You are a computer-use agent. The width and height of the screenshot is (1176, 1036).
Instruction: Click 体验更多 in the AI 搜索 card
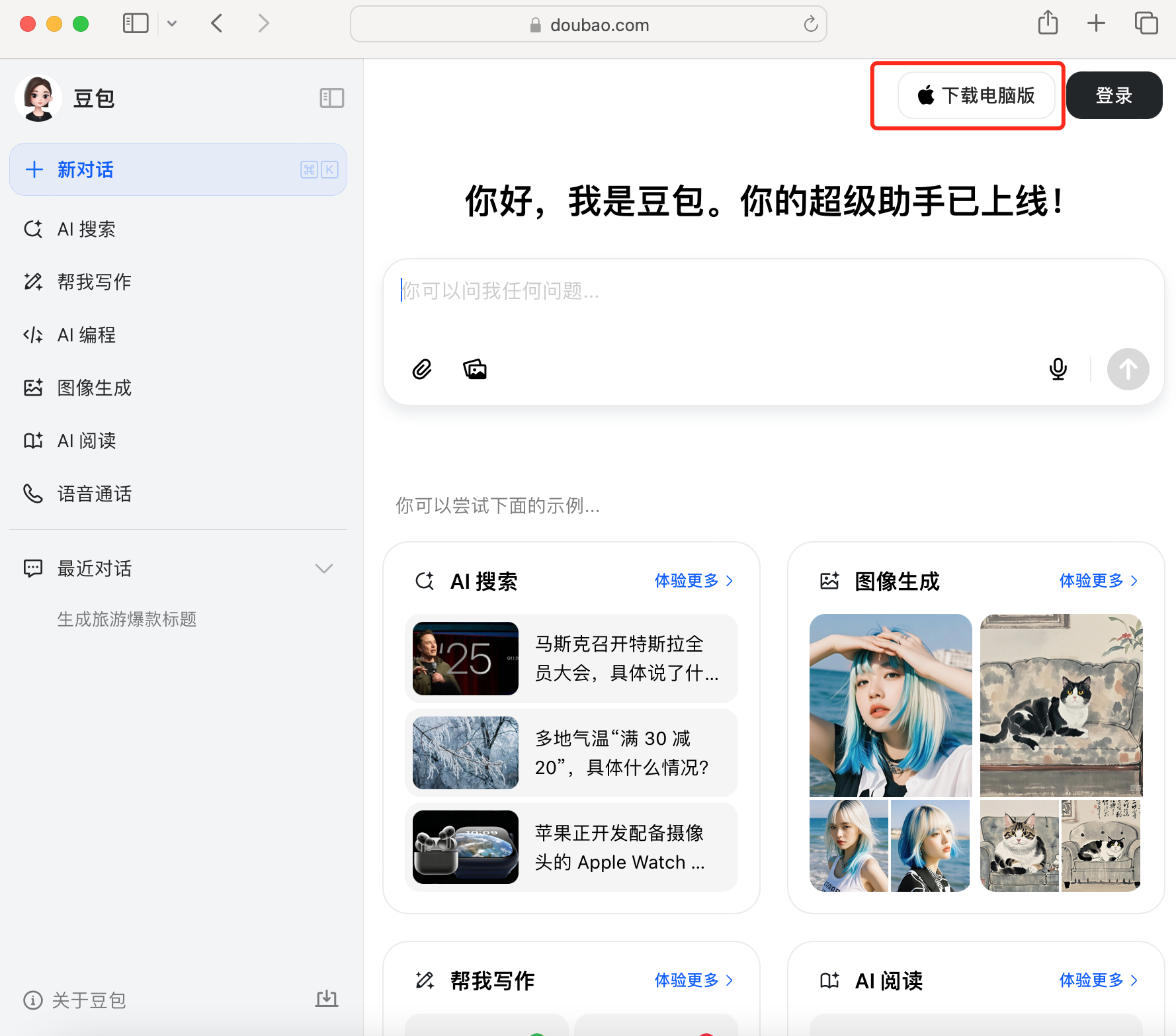coord(694,581)
